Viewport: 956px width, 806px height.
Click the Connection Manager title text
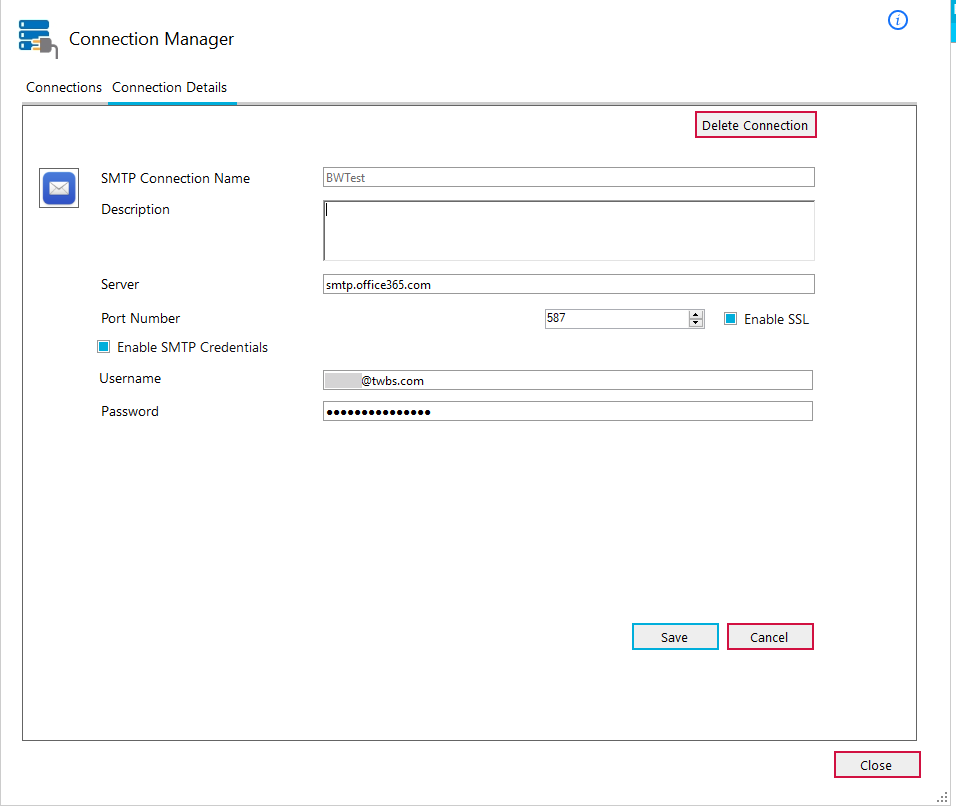[151, 39]
